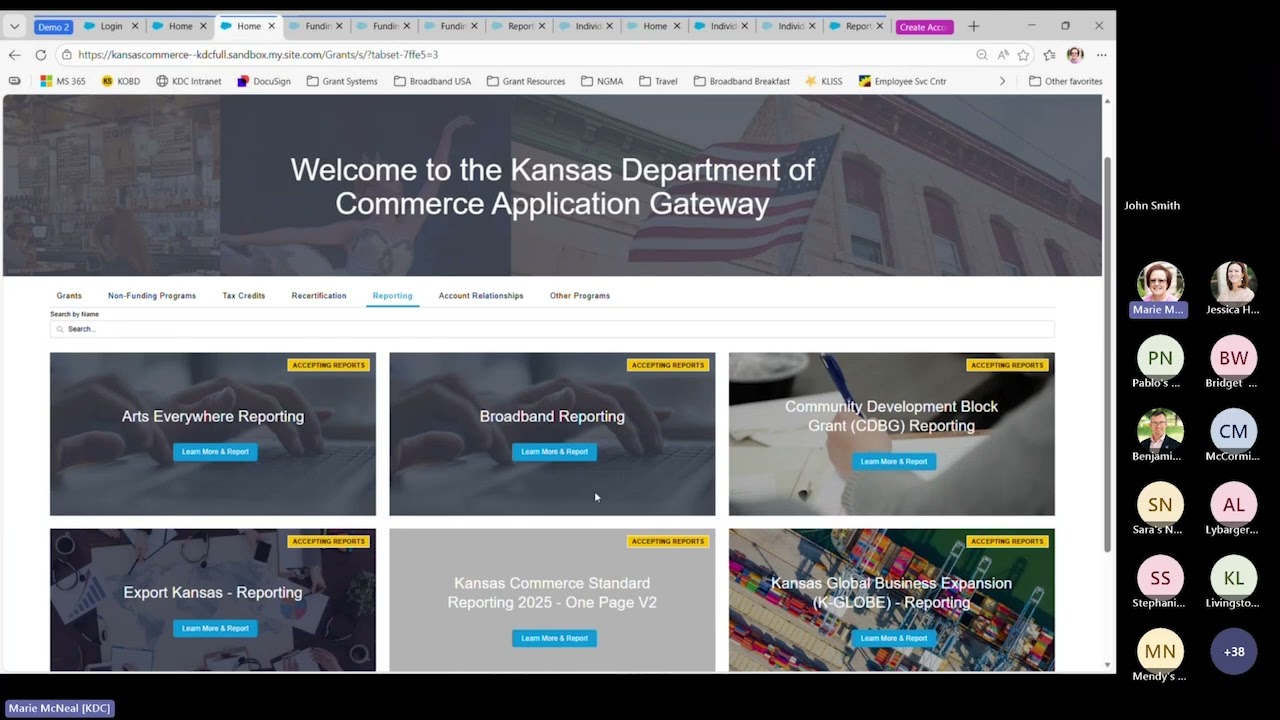Screen dimensions: 1280x720
Task: Click Learn More & Report for Standard Reporting 2025
Action: 554,638
